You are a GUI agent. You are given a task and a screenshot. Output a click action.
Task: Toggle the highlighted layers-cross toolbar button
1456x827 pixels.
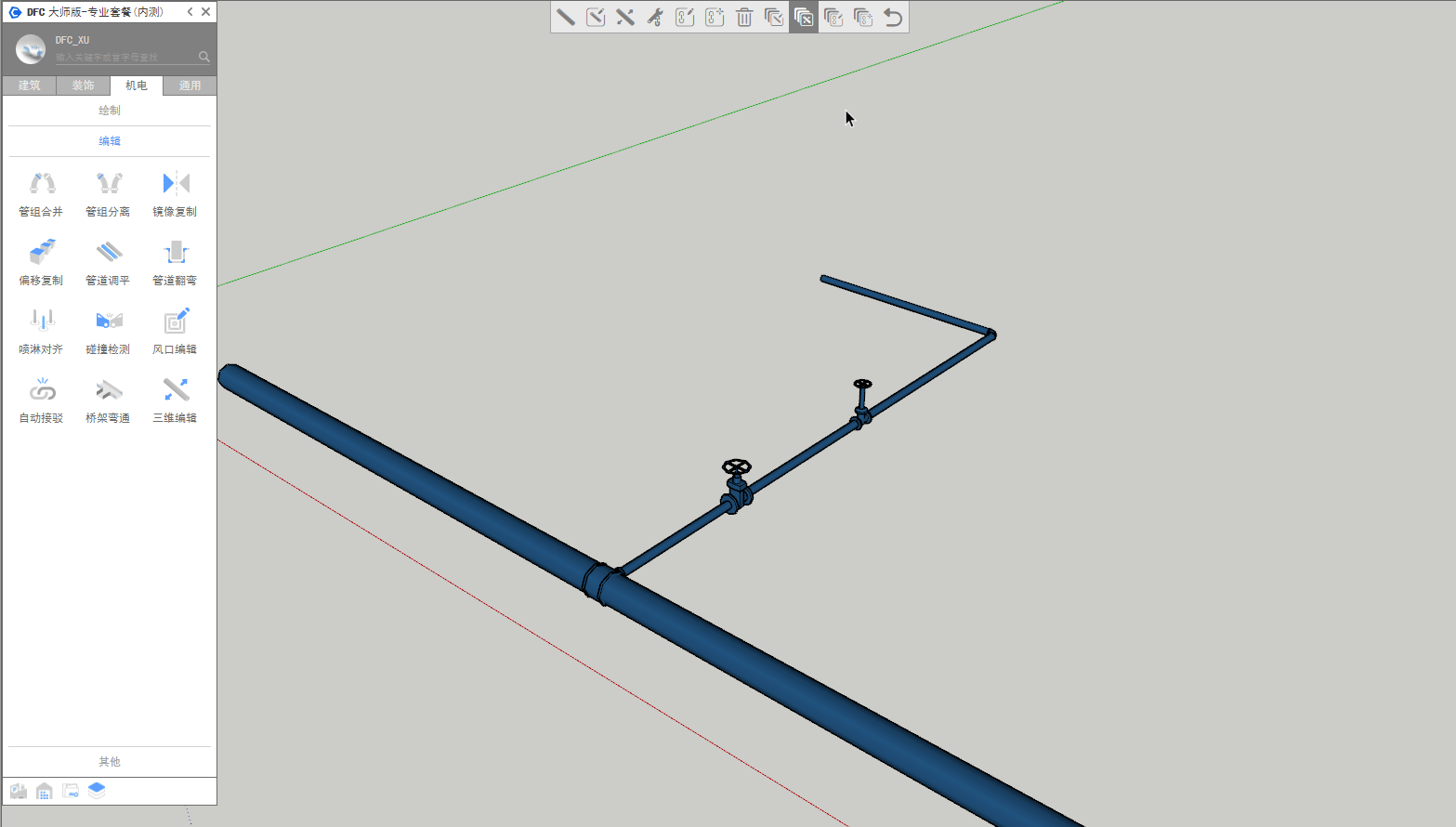pos(804,17)
